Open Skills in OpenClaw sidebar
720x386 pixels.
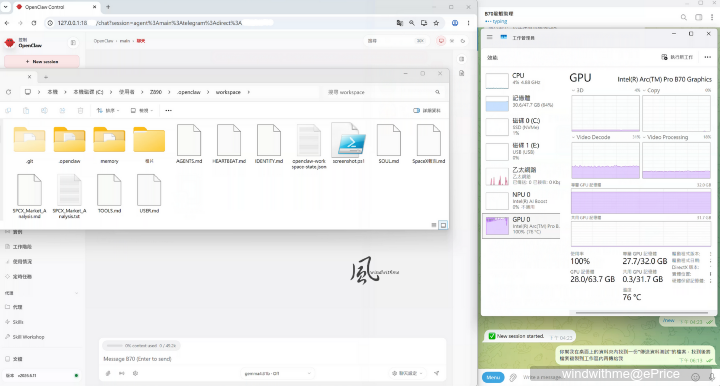coord(17,322)
